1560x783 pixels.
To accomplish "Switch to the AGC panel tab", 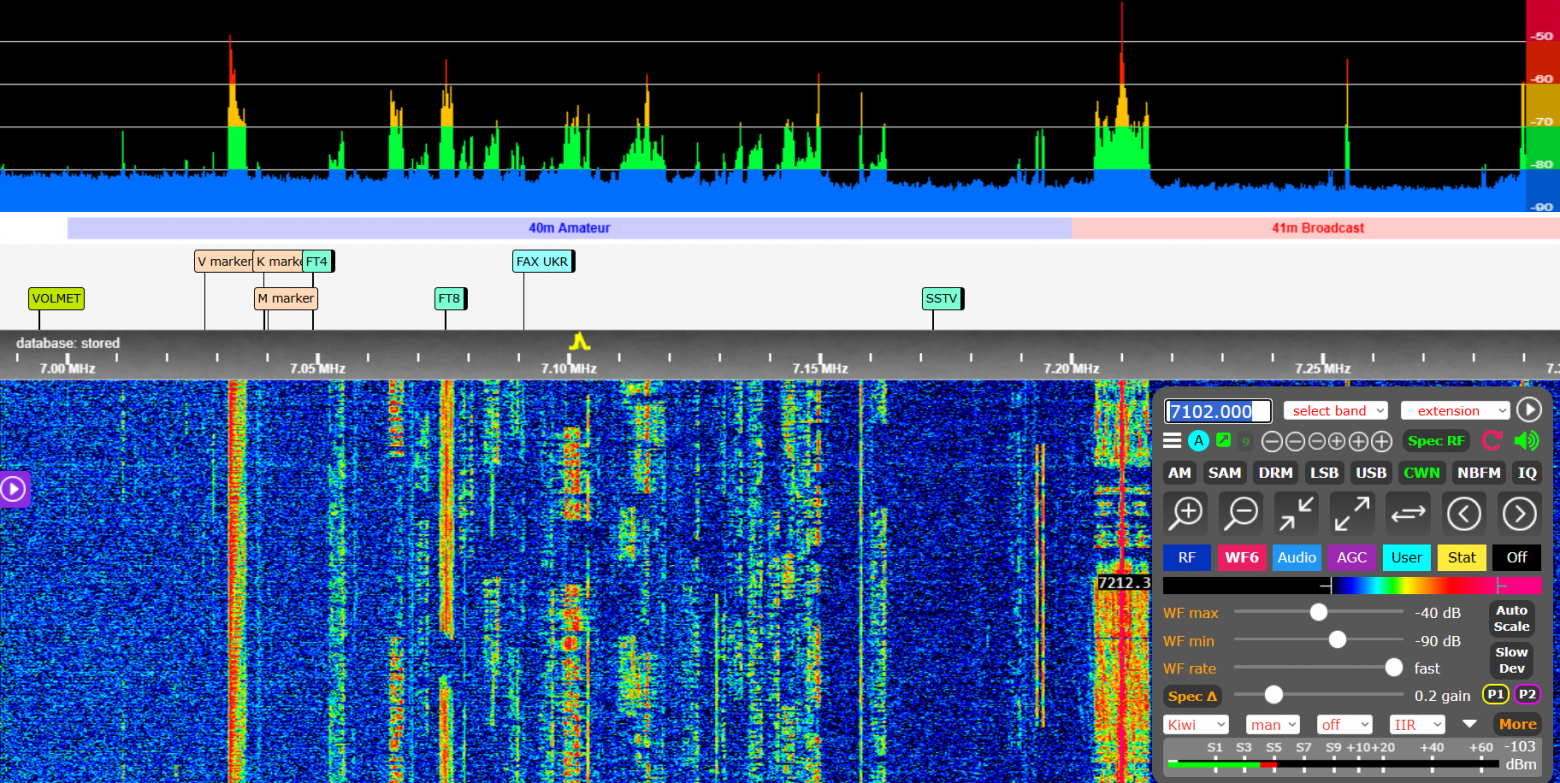I will click(1352, 557).
